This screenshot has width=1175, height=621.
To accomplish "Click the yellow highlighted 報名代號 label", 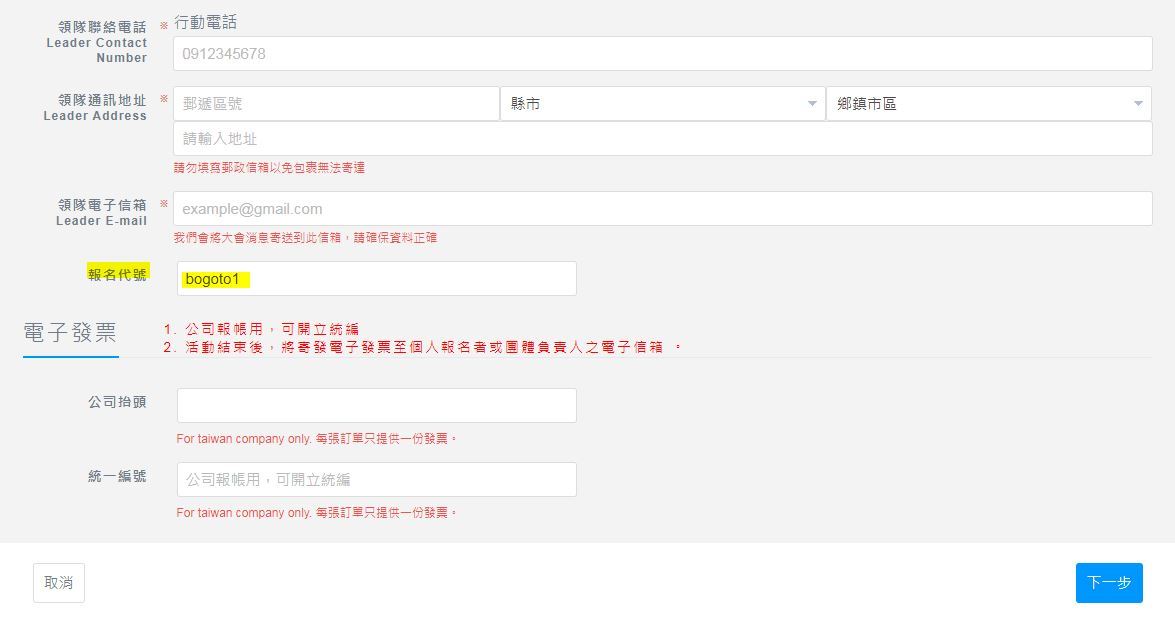I will pyautogui.click(x=117, y=275).
